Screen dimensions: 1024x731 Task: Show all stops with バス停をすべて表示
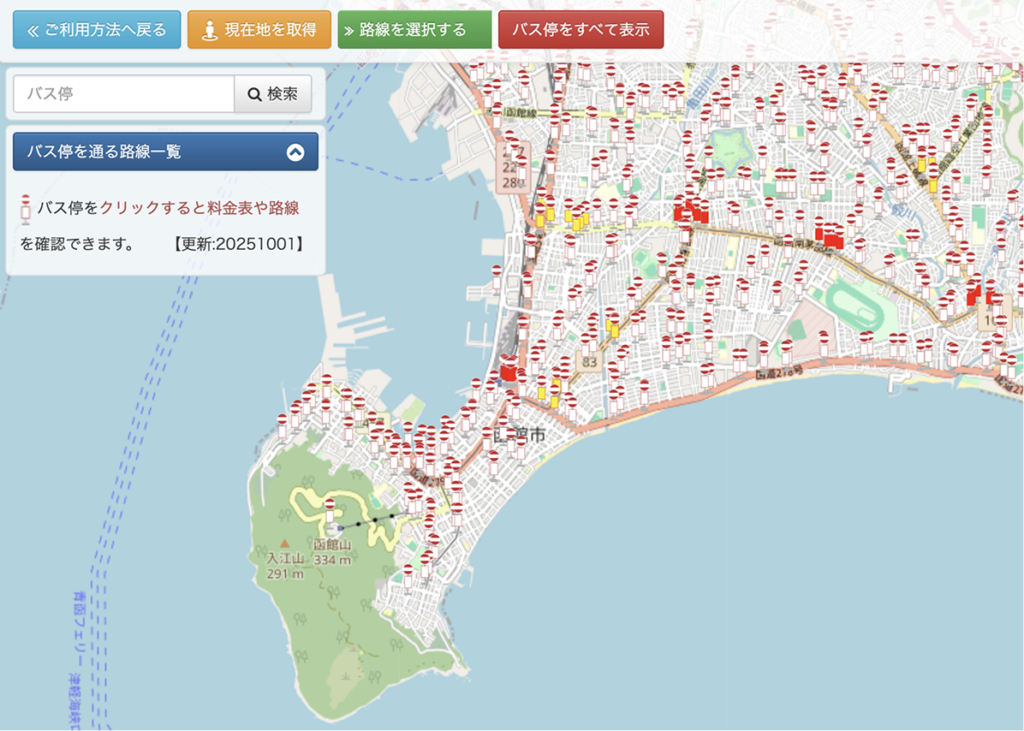coord(580,30)
